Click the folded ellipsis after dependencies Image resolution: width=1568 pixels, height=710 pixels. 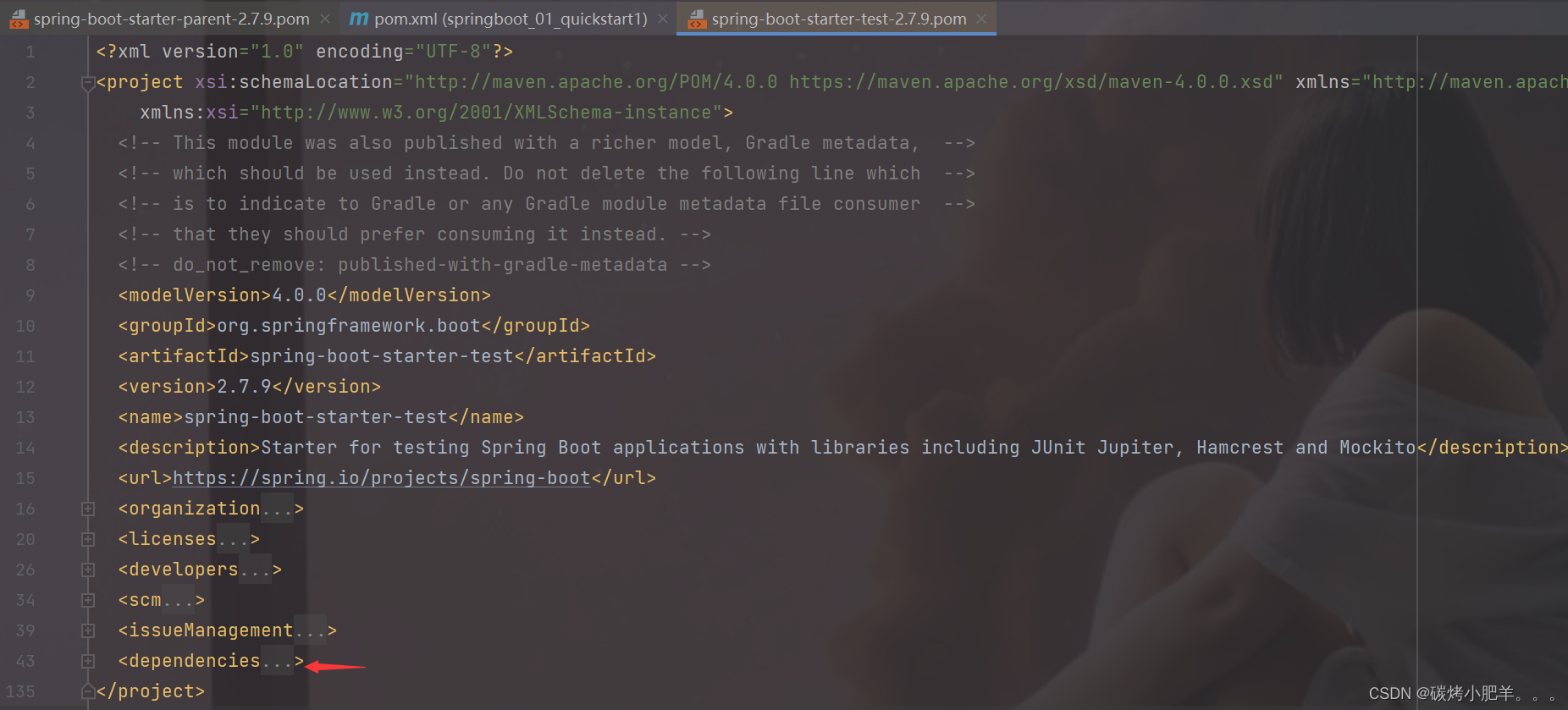tap(277, 661)
